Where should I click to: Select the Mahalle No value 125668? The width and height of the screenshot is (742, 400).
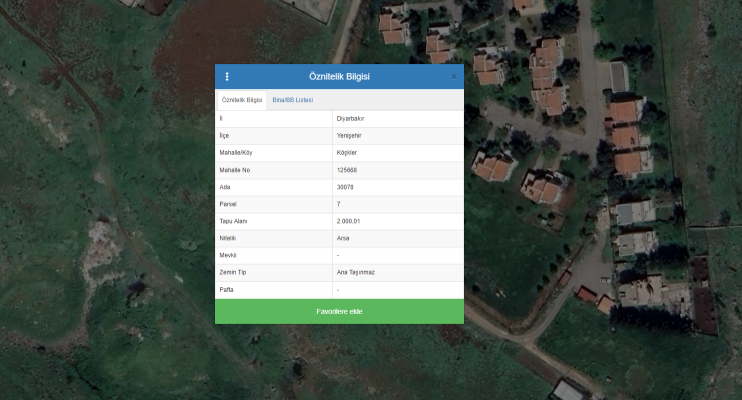tap(347, 169)
